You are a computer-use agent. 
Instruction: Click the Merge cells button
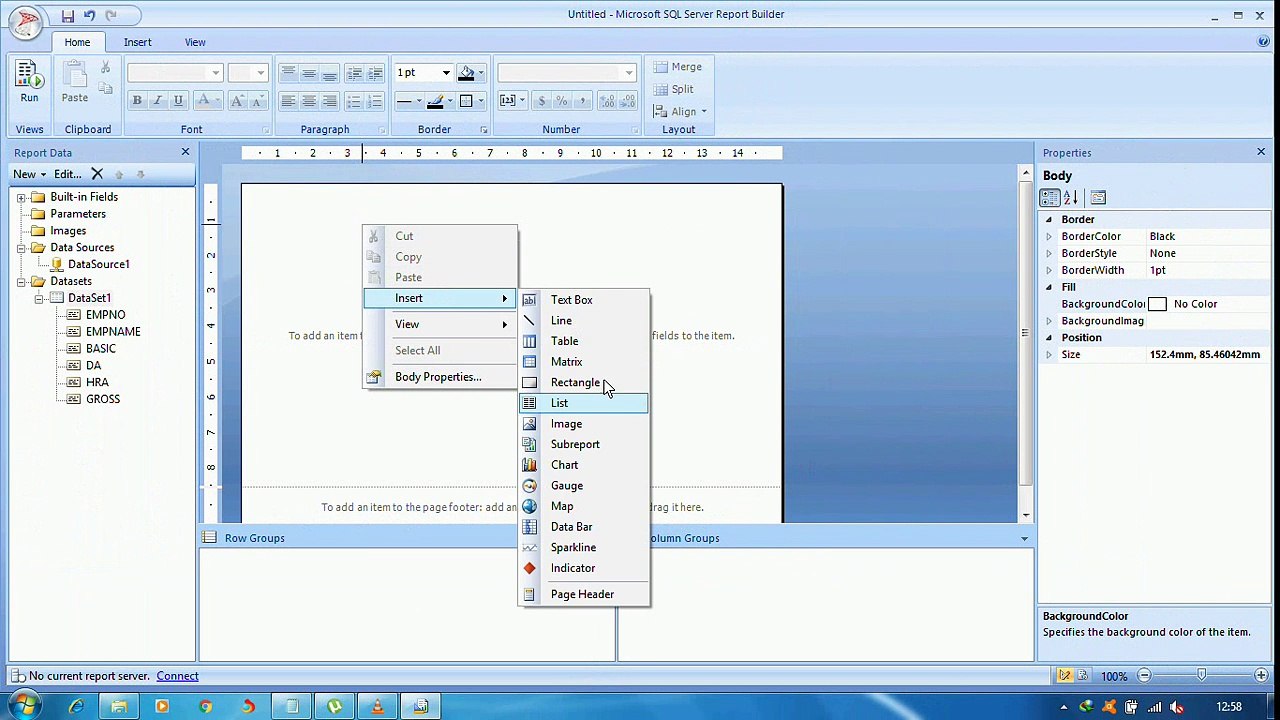[x=678, y=67]
